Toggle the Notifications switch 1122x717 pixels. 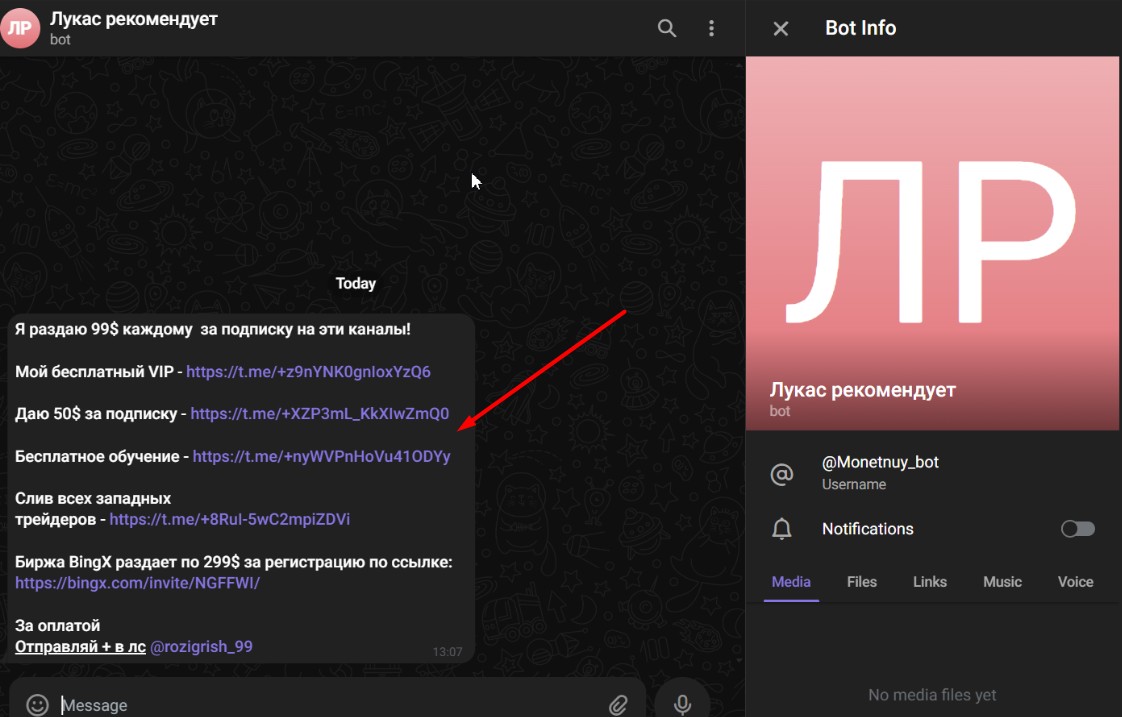coord(1078,529)
